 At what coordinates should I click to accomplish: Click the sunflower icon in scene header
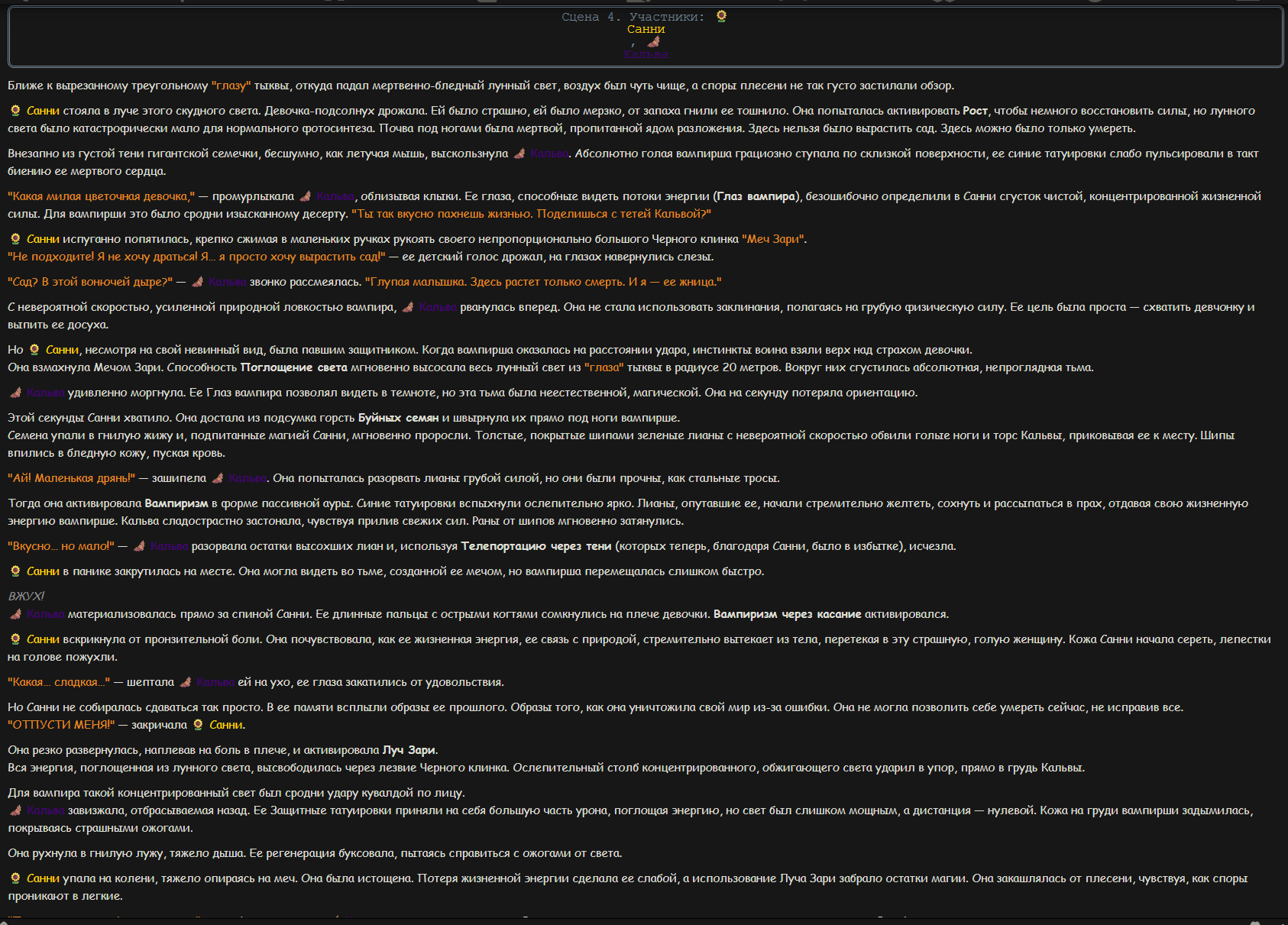(721, 17)
